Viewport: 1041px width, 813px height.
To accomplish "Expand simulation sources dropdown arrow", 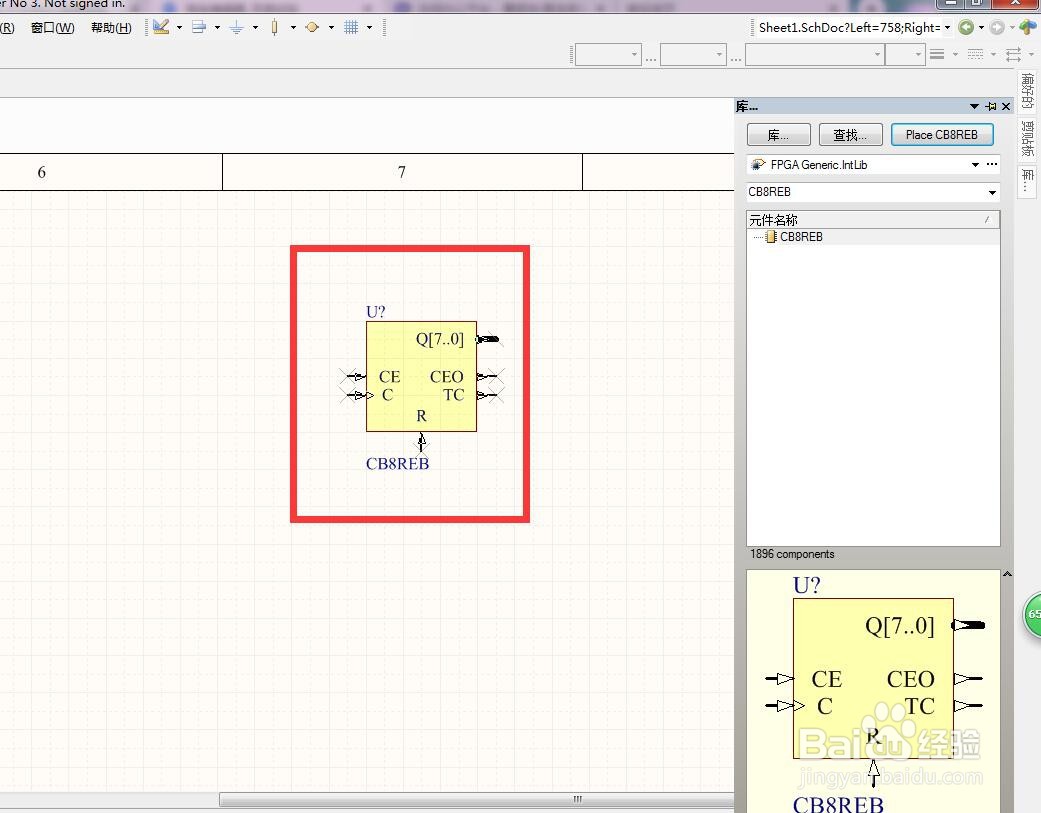I will click(331, 28).
